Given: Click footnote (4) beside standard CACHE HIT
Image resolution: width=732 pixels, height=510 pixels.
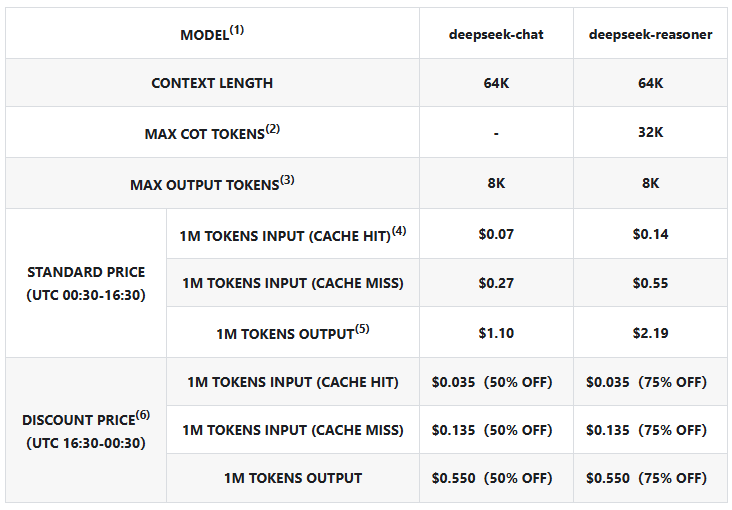Looking at the screenshot, I should (399, 231).
